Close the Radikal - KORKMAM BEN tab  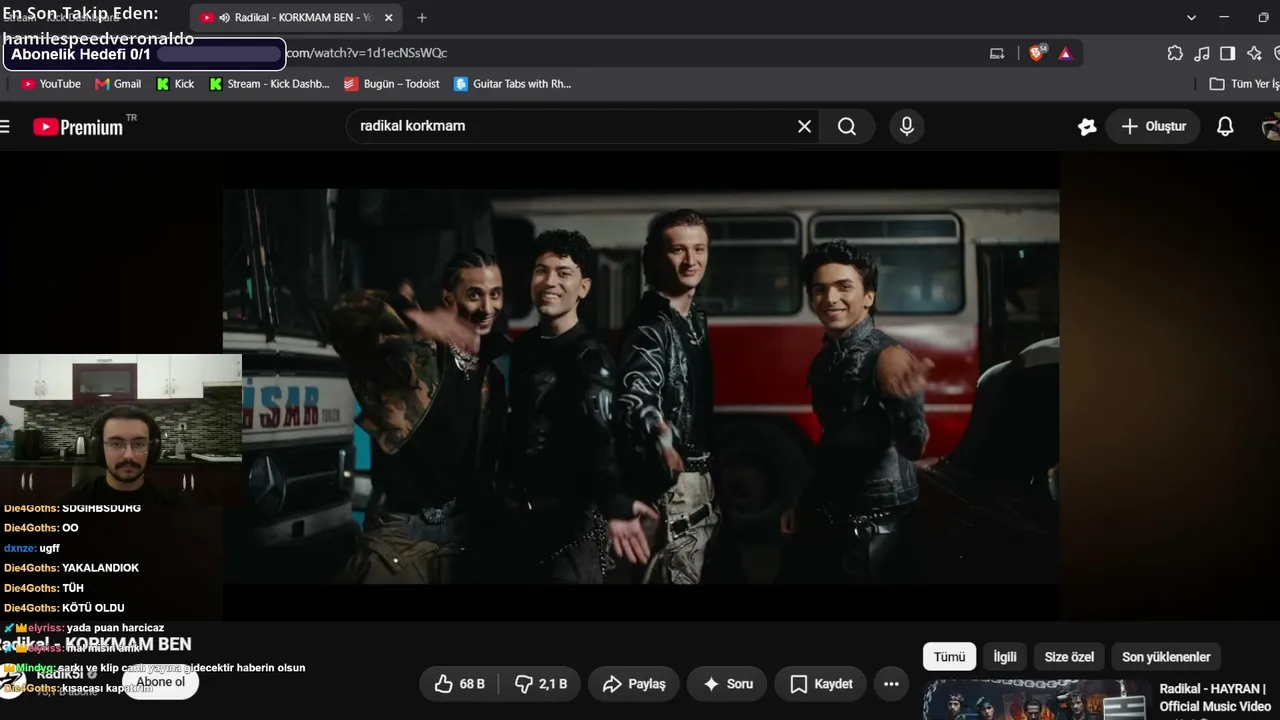click(389, 17)
